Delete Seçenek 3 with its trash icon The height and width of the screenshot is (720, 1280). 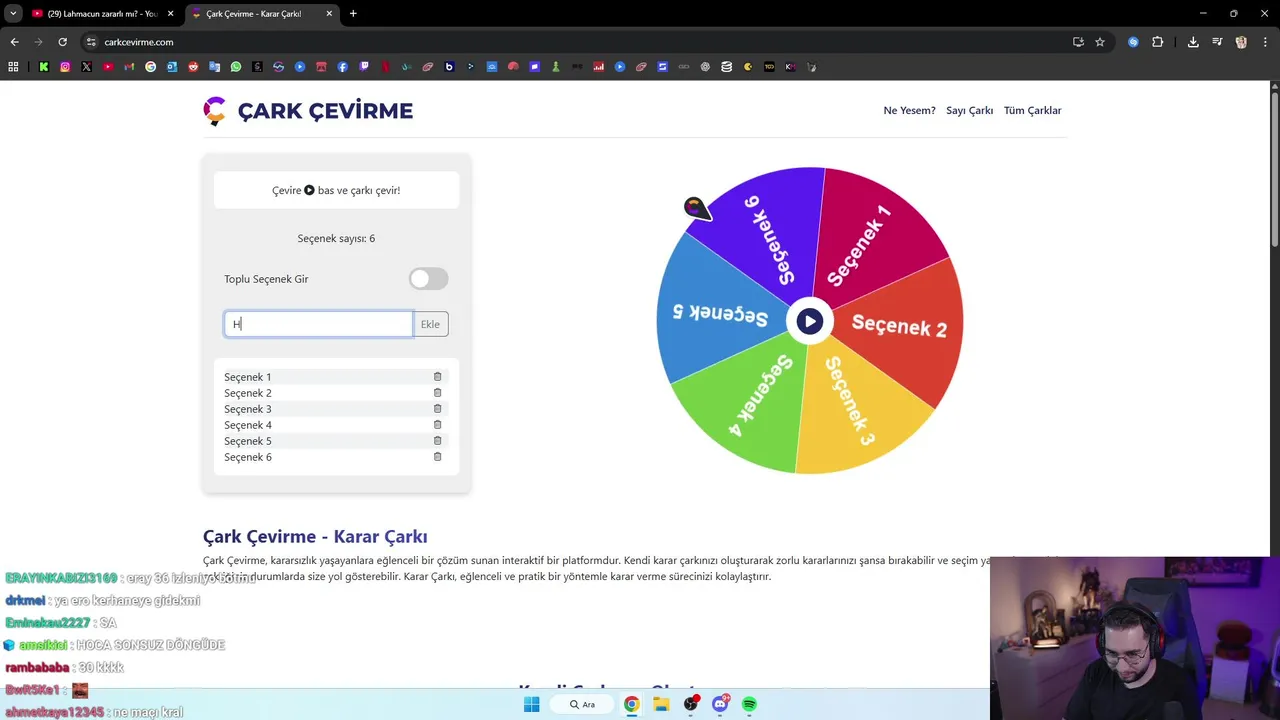[437, 409]
